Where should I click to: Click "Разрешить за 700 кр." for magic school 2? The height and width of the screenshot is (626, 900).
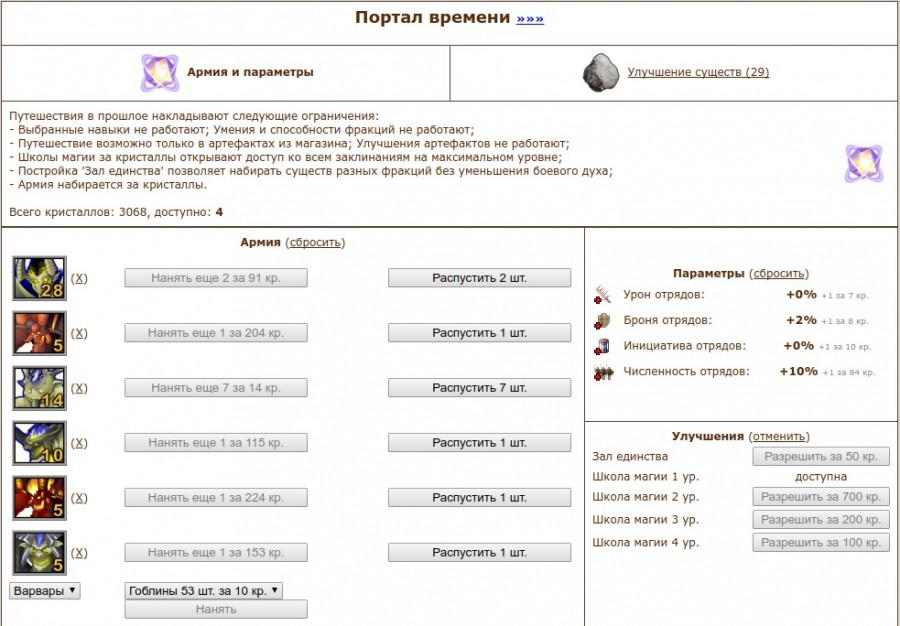[821, 497]
